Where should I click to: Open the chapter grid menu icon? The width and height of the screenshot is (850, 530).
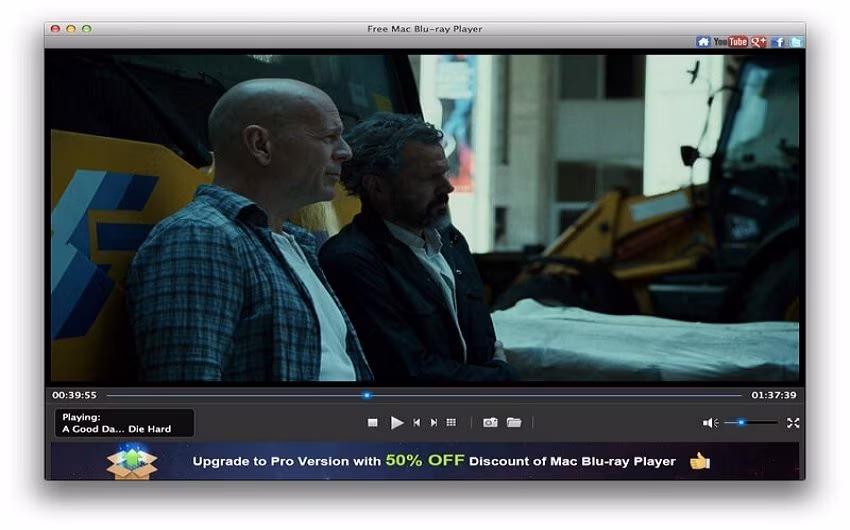pyautogui.click(x=451, y=423)
